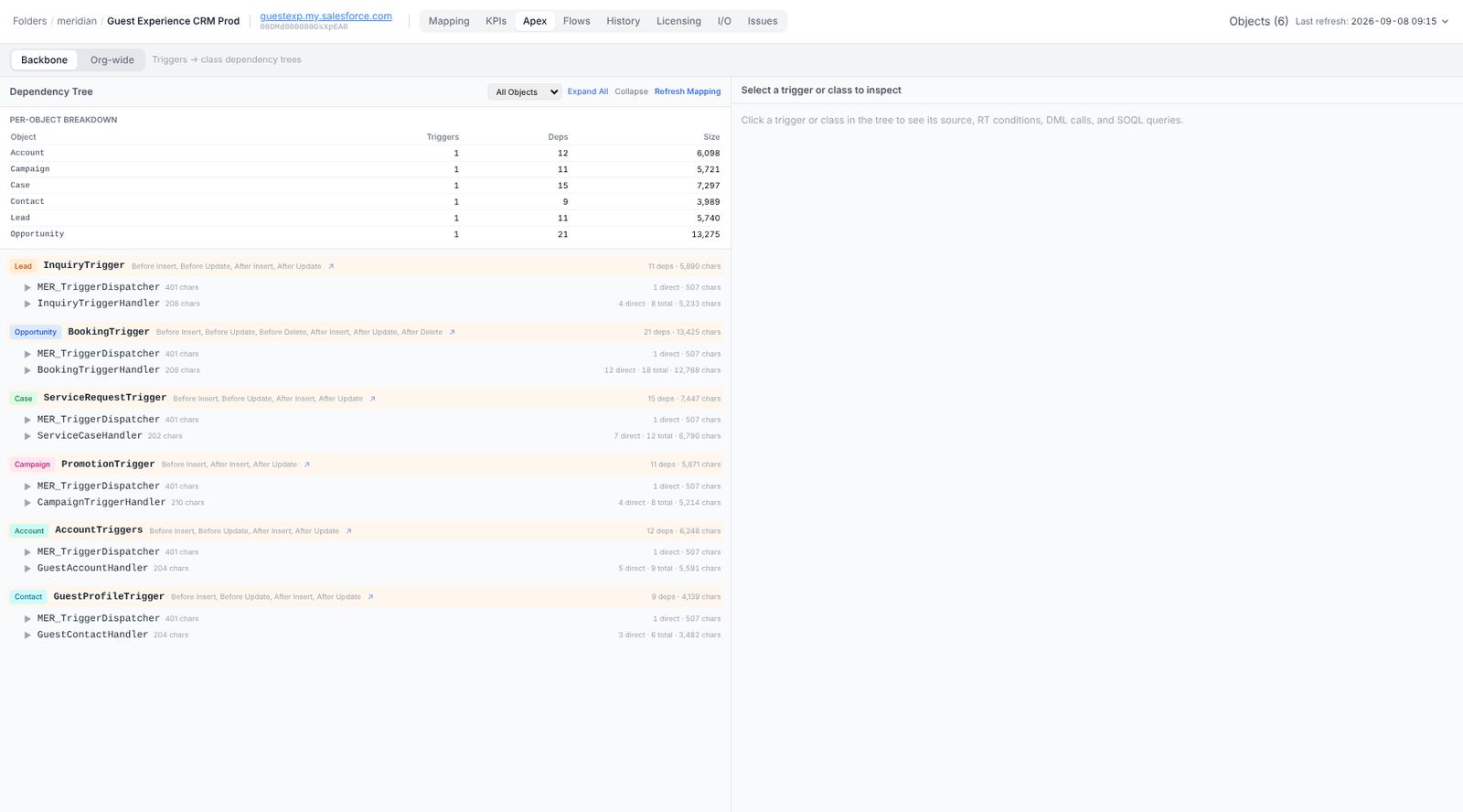Viewport: 1463px width, 812px height.
Task: Open external link icon beside InquiryTrigger
Action: [331, 266]
